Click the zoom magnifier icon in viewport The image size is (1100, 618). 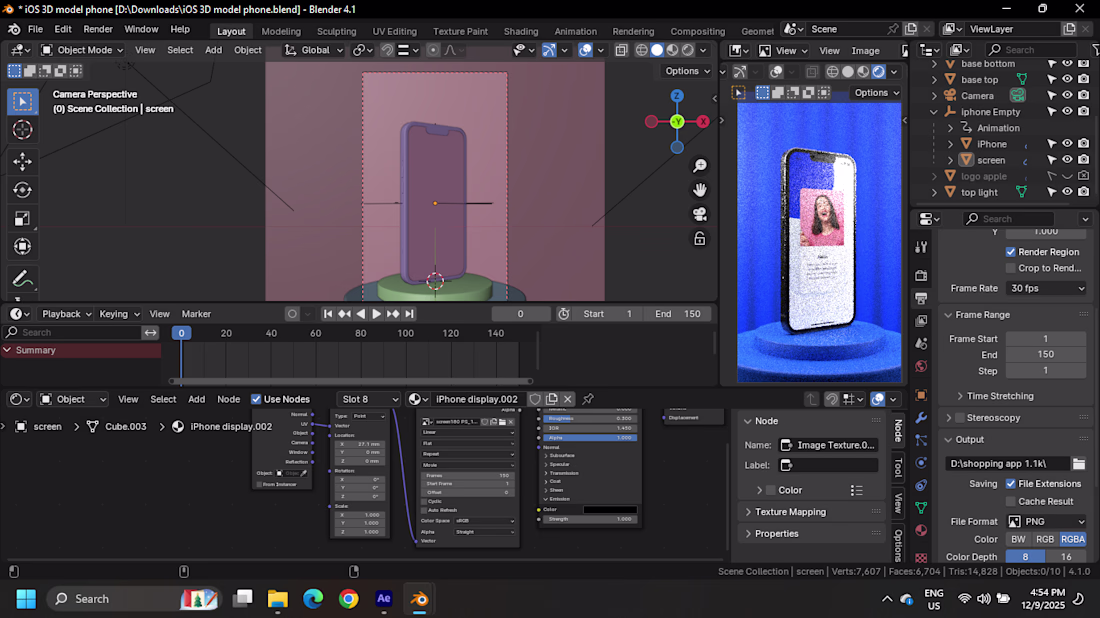click(700, 166)
